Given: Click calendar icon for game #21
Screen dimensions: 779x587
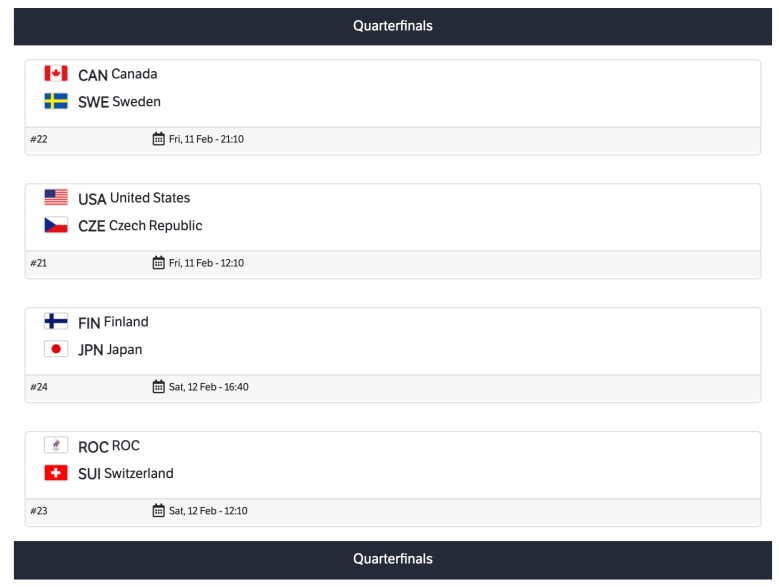Looking at the screenshot, I should pyautogui.click(x=158, y=263).
